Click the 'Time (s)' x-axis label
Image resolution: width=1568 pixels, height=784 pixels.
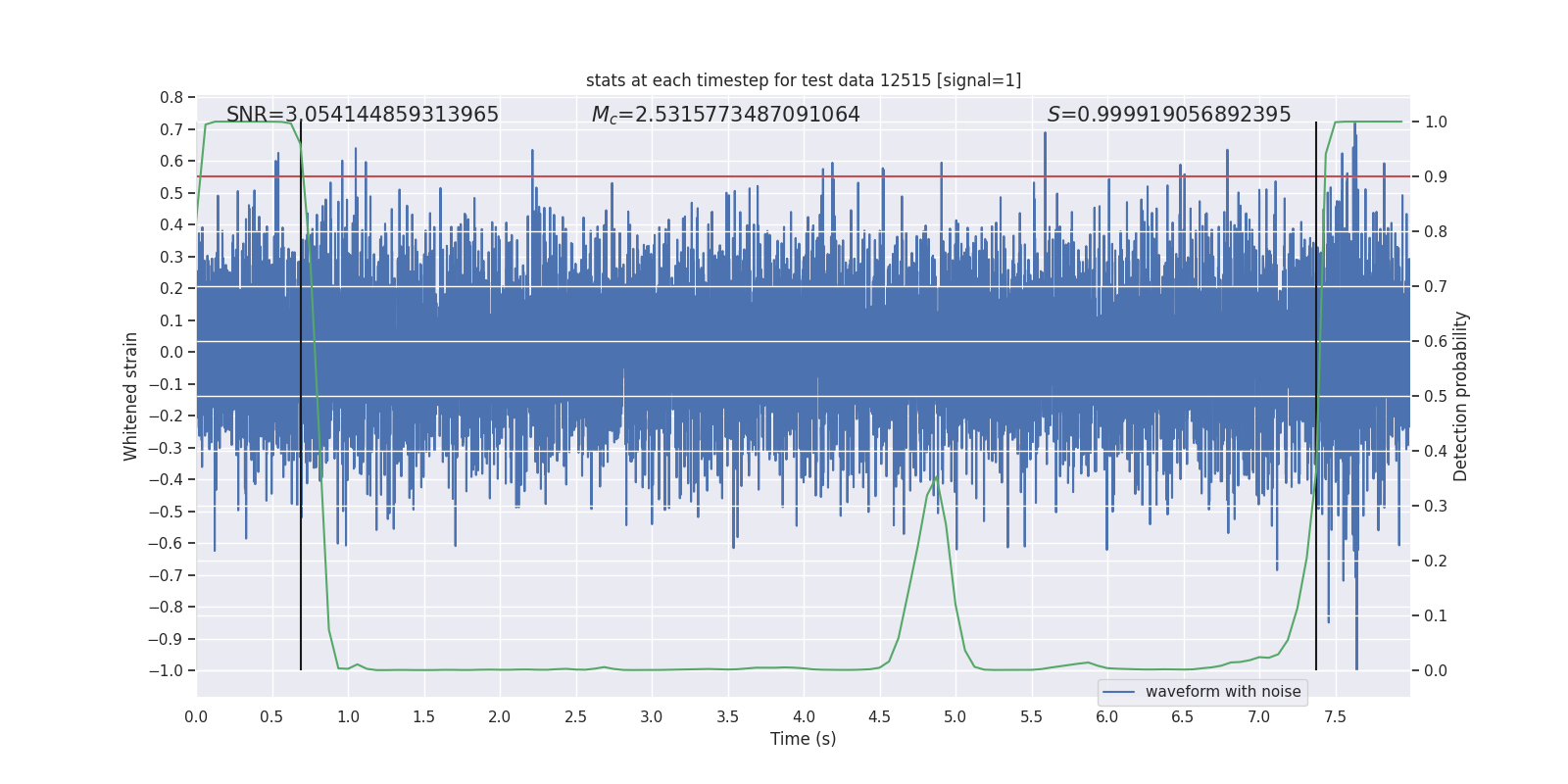point(803,739)
